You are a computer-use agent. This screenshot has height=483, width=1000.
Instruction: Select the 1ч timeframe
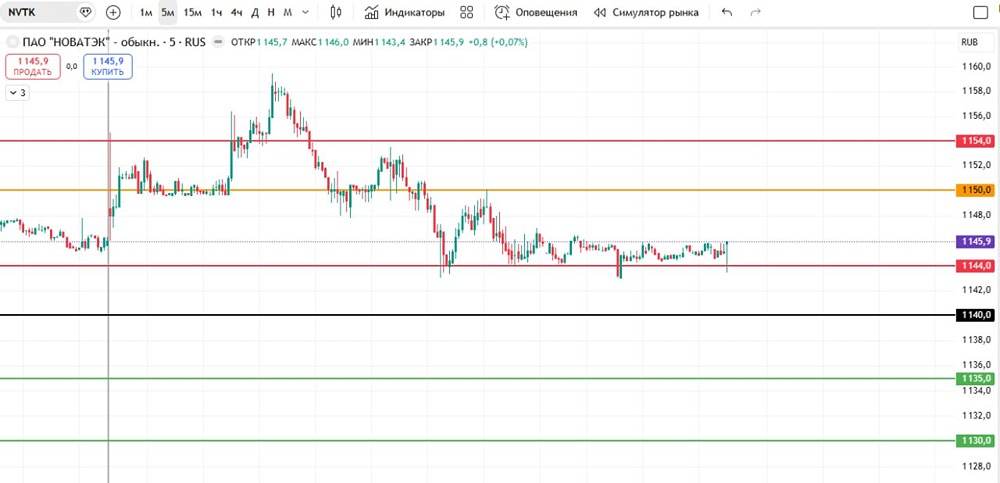coord(217,12)
